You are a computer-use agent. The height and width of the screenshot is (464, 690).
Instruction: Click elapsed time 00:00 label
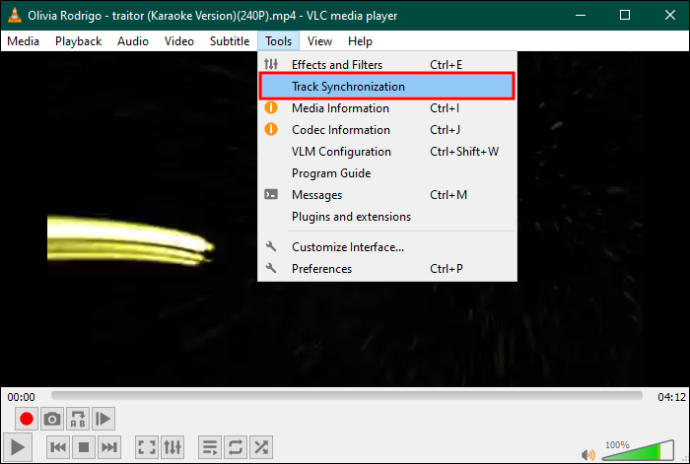21,397
